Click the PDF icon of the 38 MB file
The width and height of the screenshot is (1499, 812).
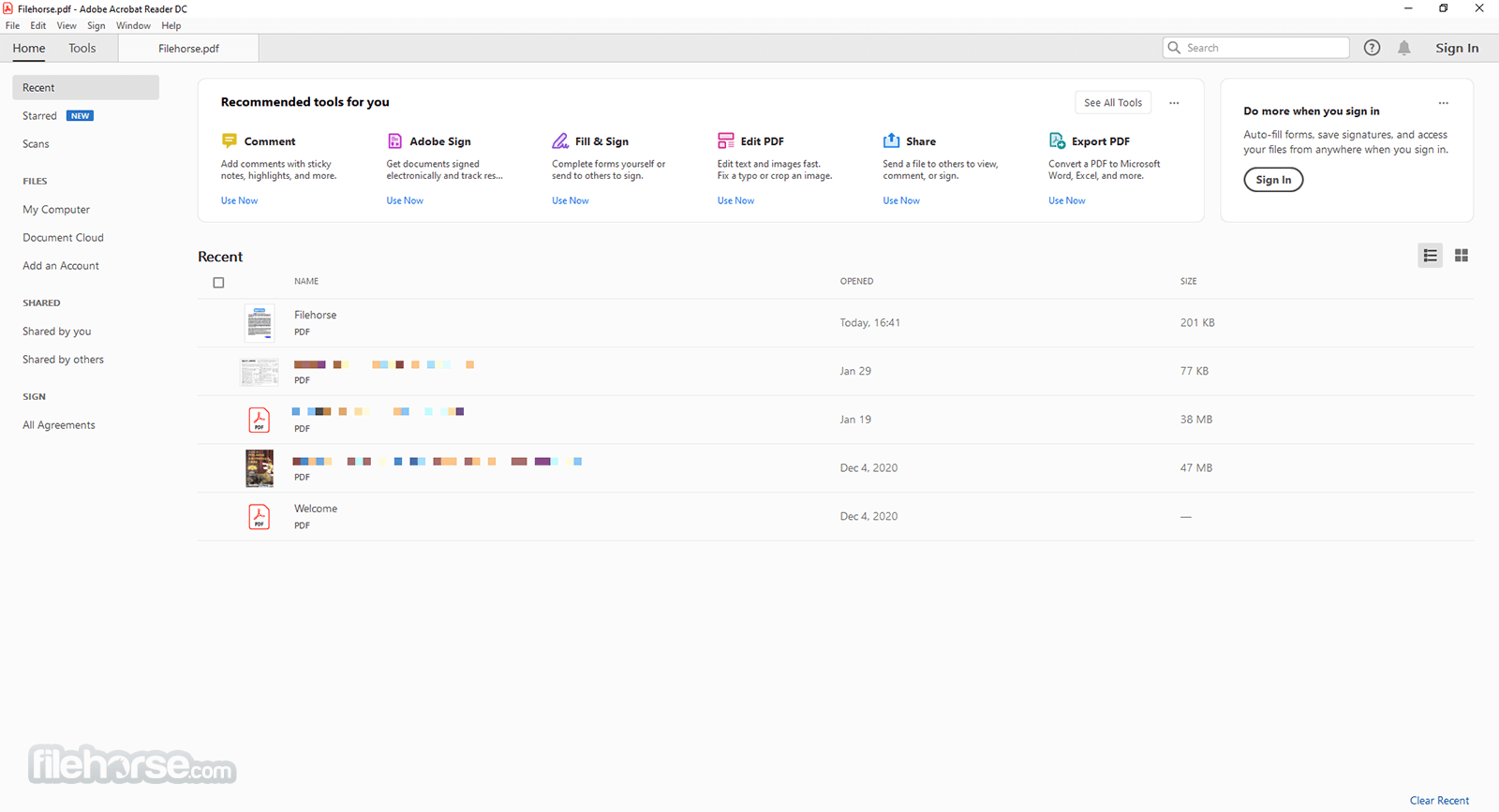pyautogui.click(x=260, y=420)
